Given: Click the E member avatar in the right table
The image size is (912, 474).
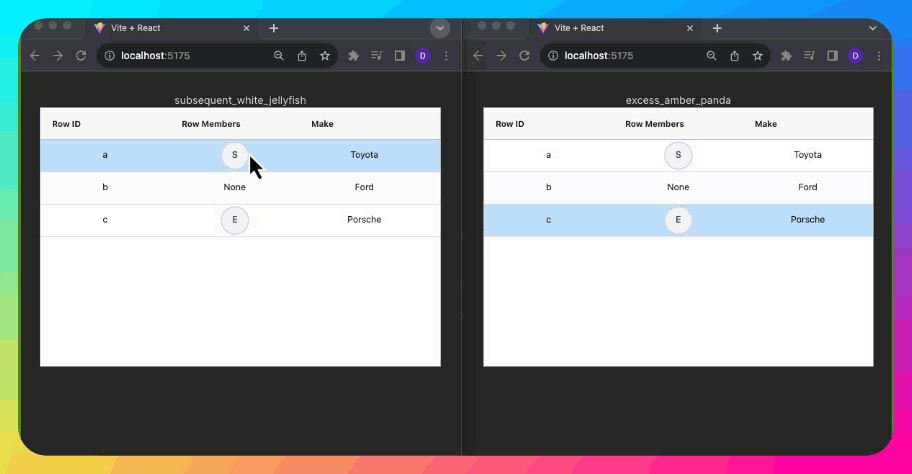Looking at the screenshot, I should (x=678, y=220).
